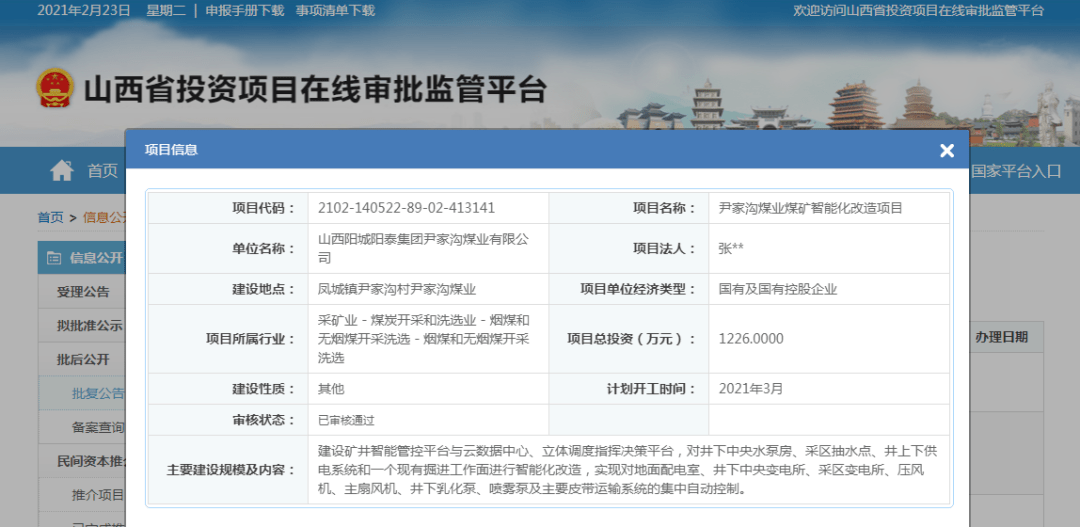
Task: Click the home icon in the navigation bar
Action: 62,171
